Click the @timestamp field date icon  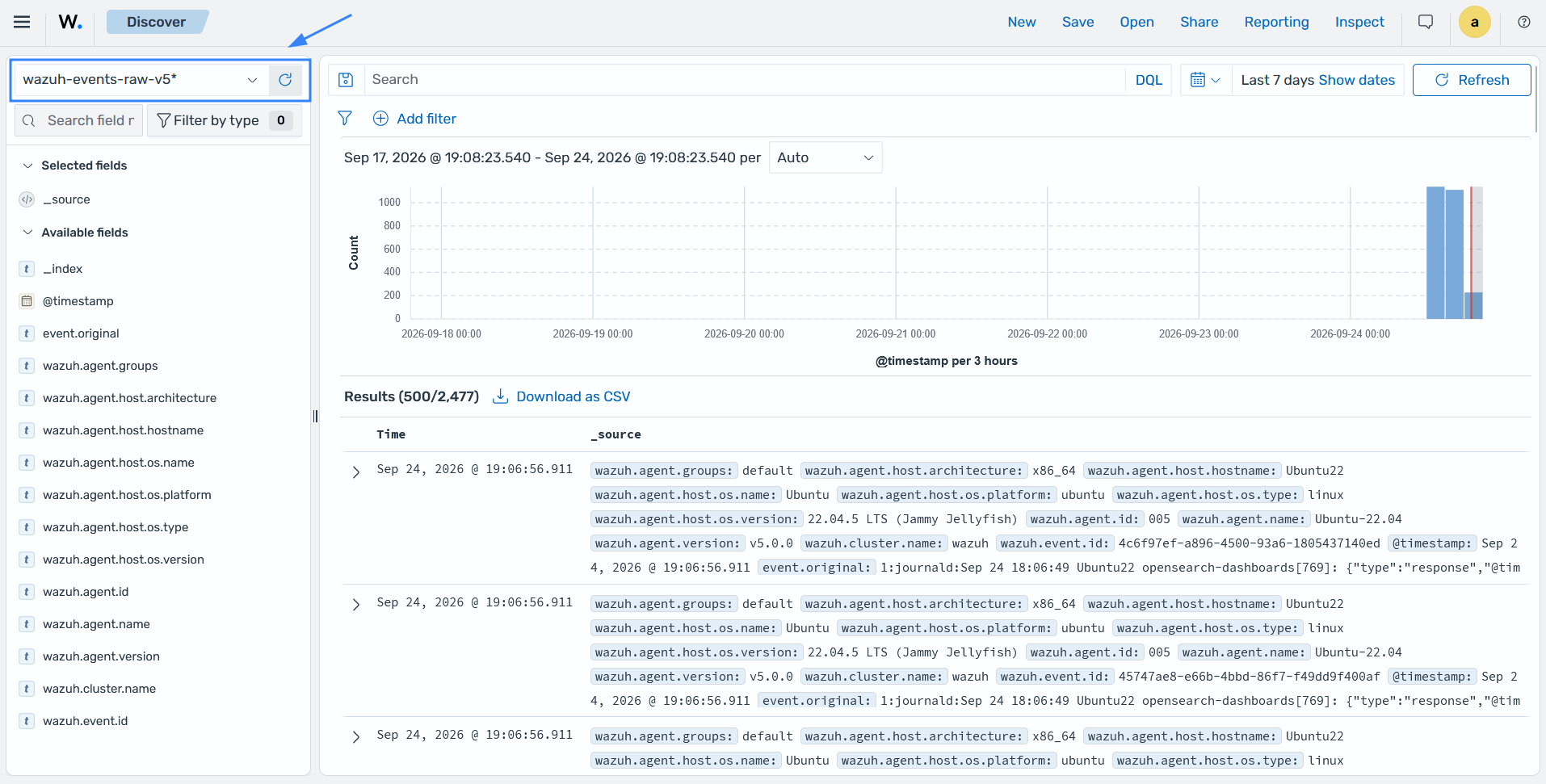27,301
